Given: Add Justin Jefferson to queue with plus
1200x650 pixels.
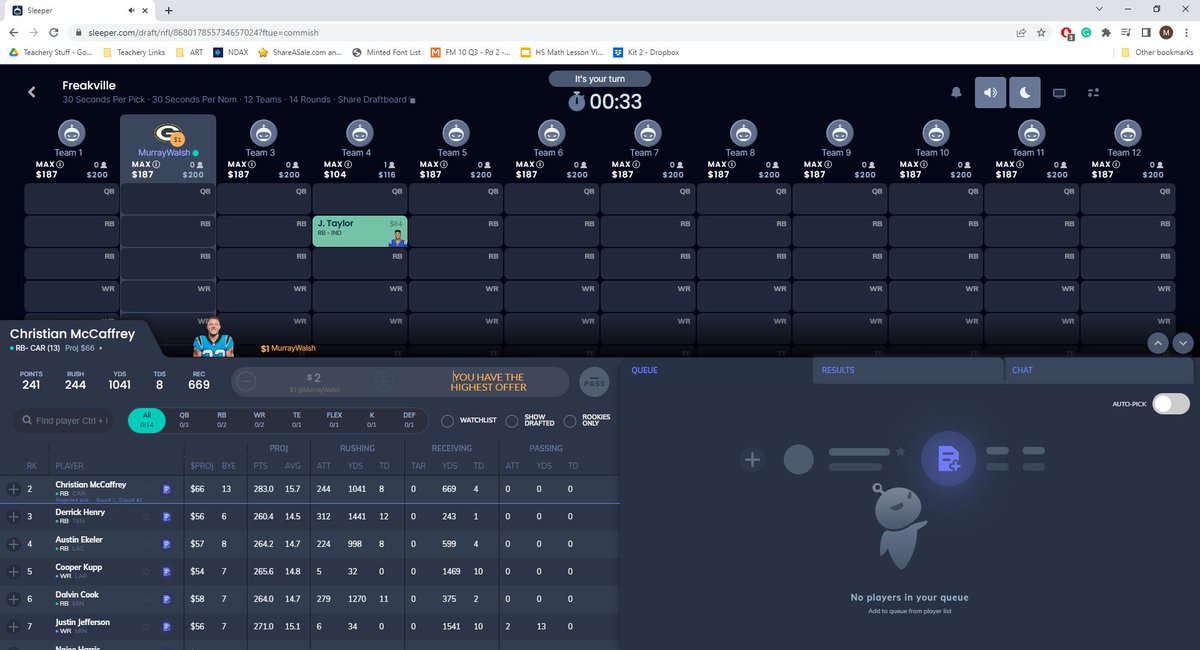Looking at the screenshot, I should coord(13,627).
